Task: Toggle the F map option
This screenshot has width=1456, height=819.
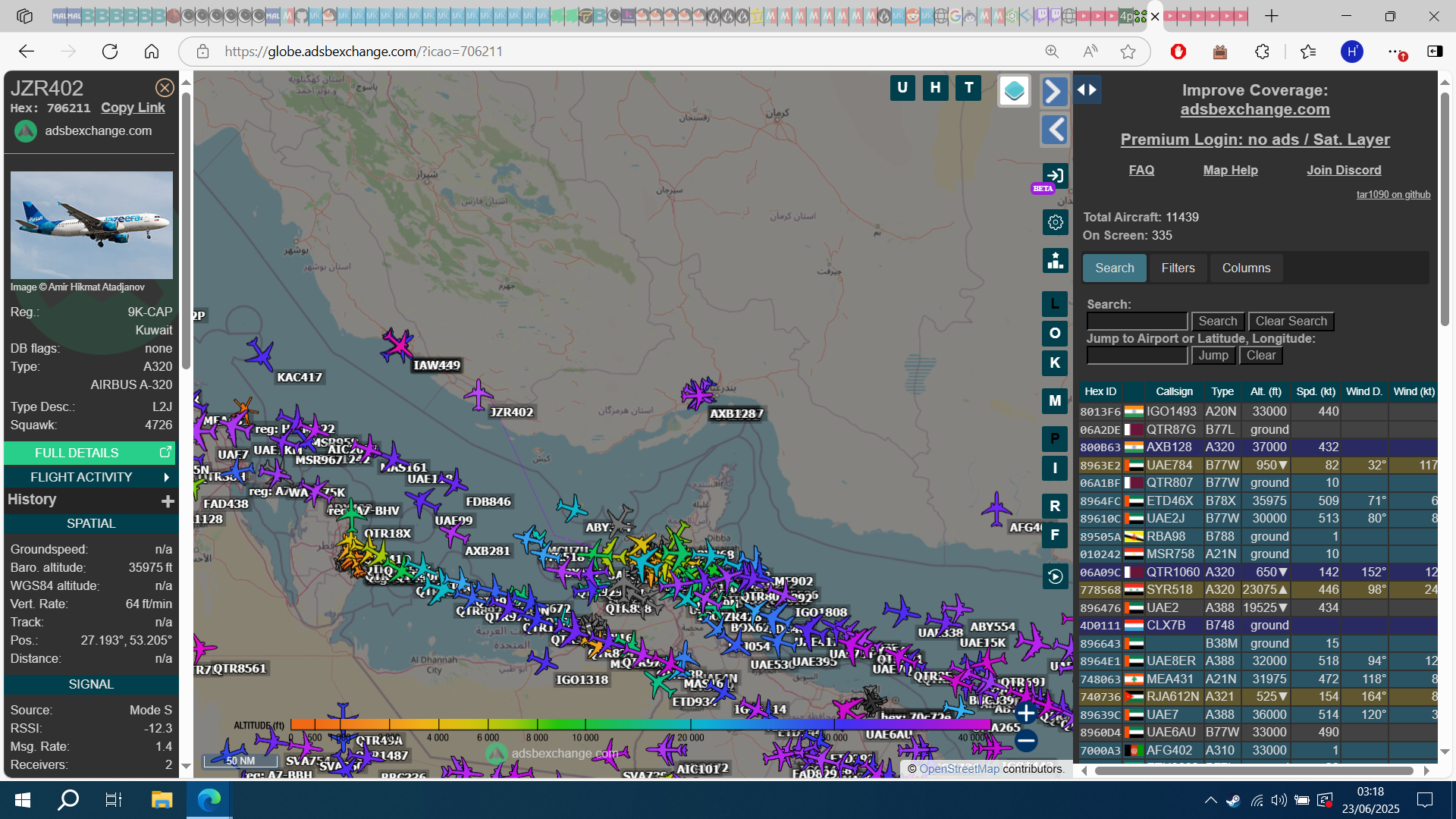Action: pos(1055,535)
